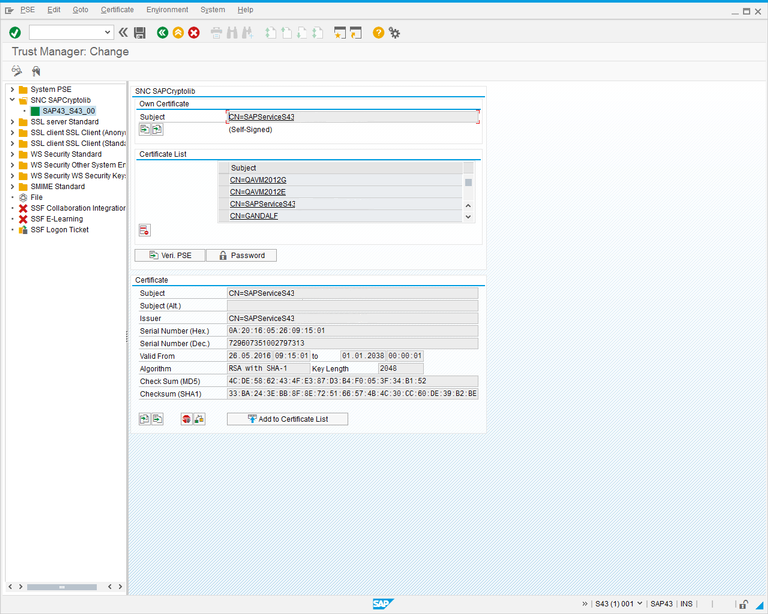This screenshot has height=614, width=768.
Task: Click the red remove certificate icon under Certificate List
Action: [144, 230]
